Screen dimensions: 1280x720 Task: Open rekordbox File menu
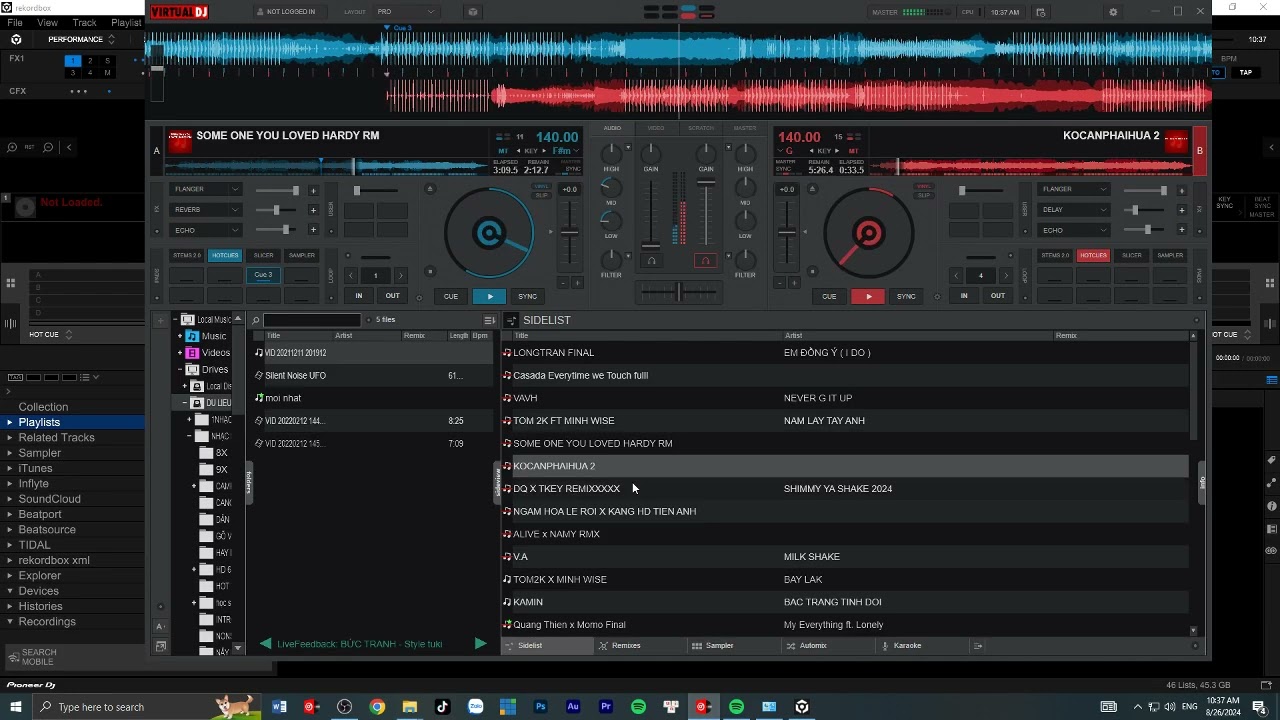[x=15, y=22]
